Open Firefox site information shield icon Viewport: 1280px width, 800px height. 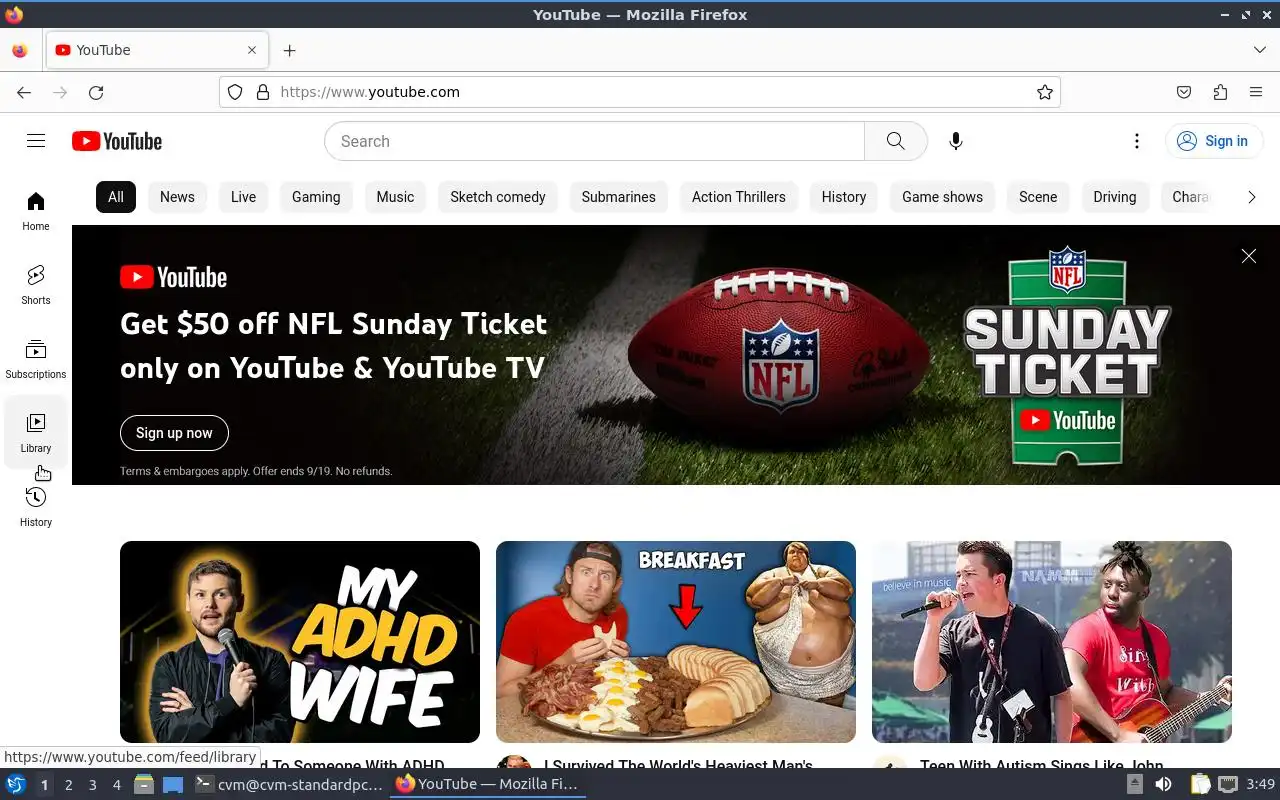(x=235, y=92)
